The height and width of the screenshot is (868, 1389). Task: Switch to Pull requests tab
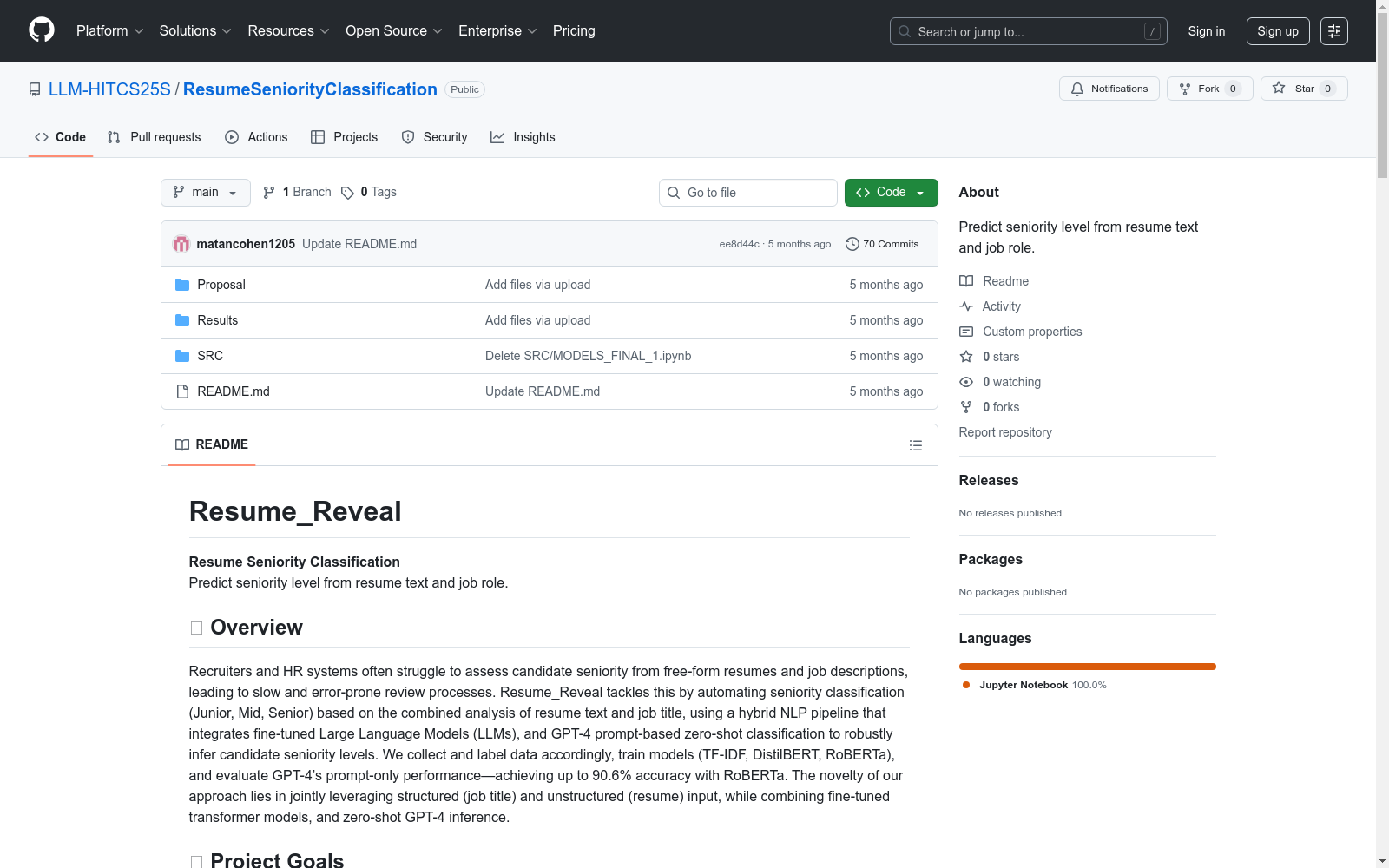155,137
